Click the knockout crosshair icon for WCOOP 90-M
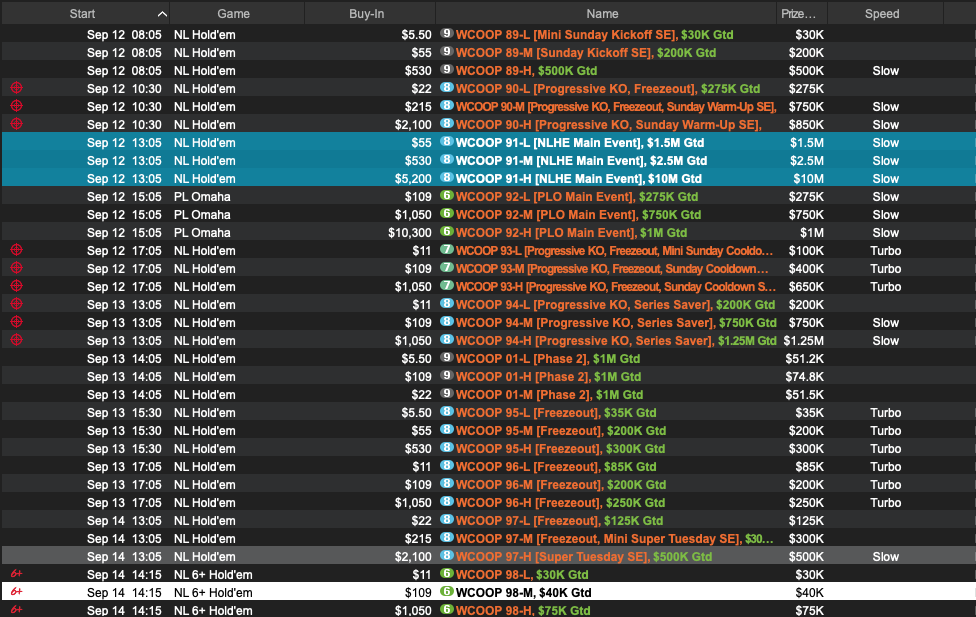Screen dimensions: 976x617 point(17,106)
